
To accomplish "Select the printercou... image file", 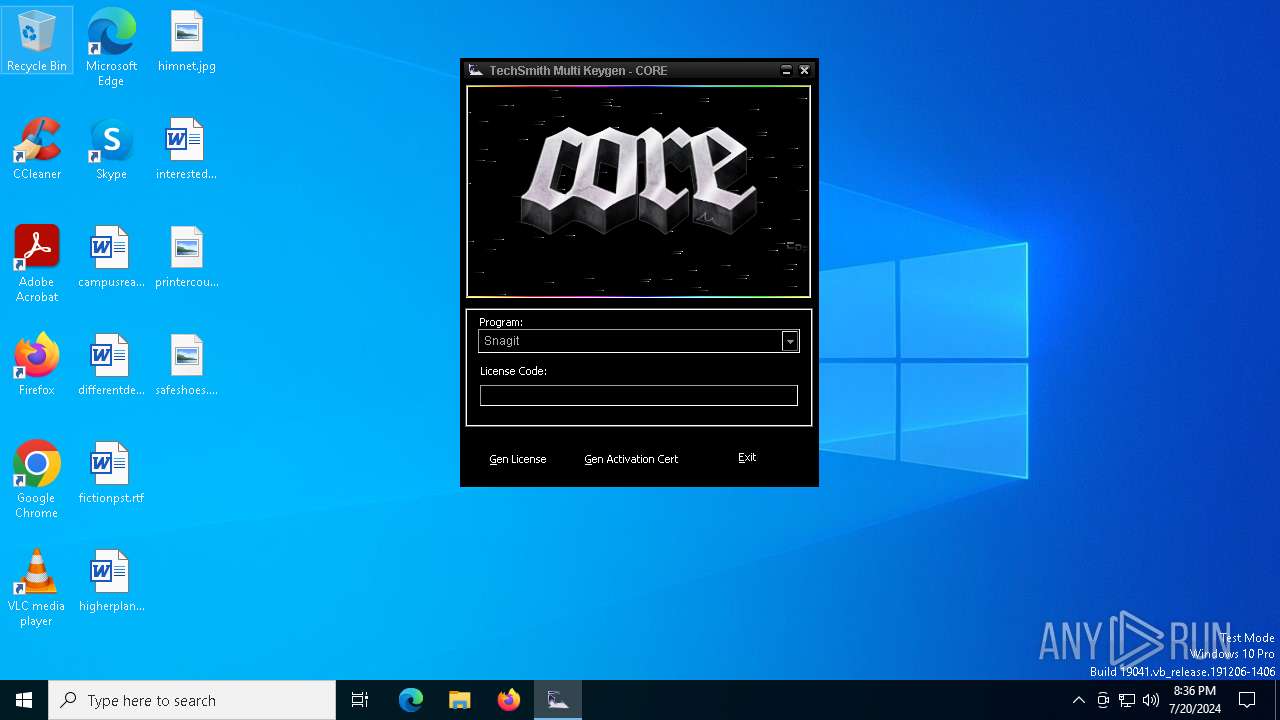I will coord(187,256).
